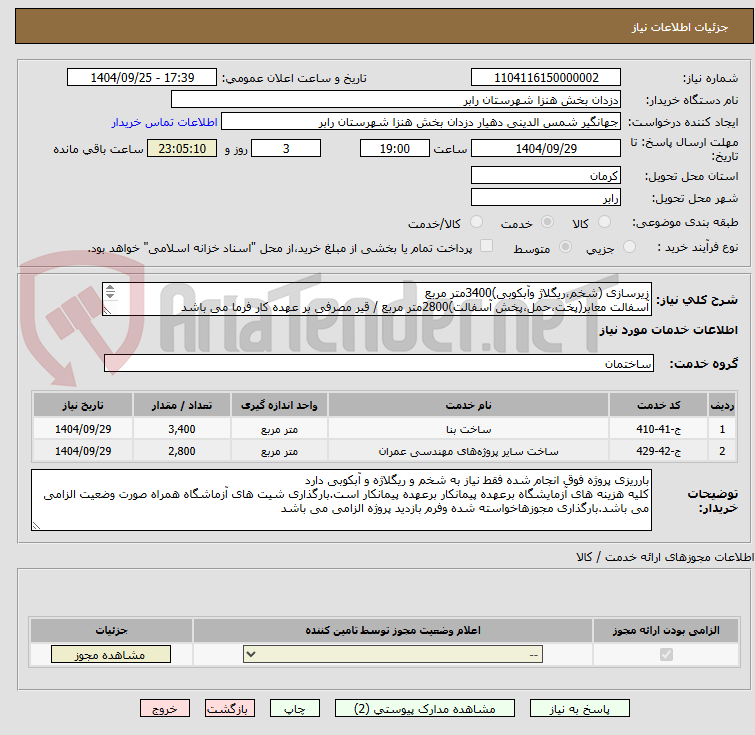Click the تعداد / مقدار column header
The width and height of the screenshot is (755, 735).
pyautogui.click(x=182, y=405)
